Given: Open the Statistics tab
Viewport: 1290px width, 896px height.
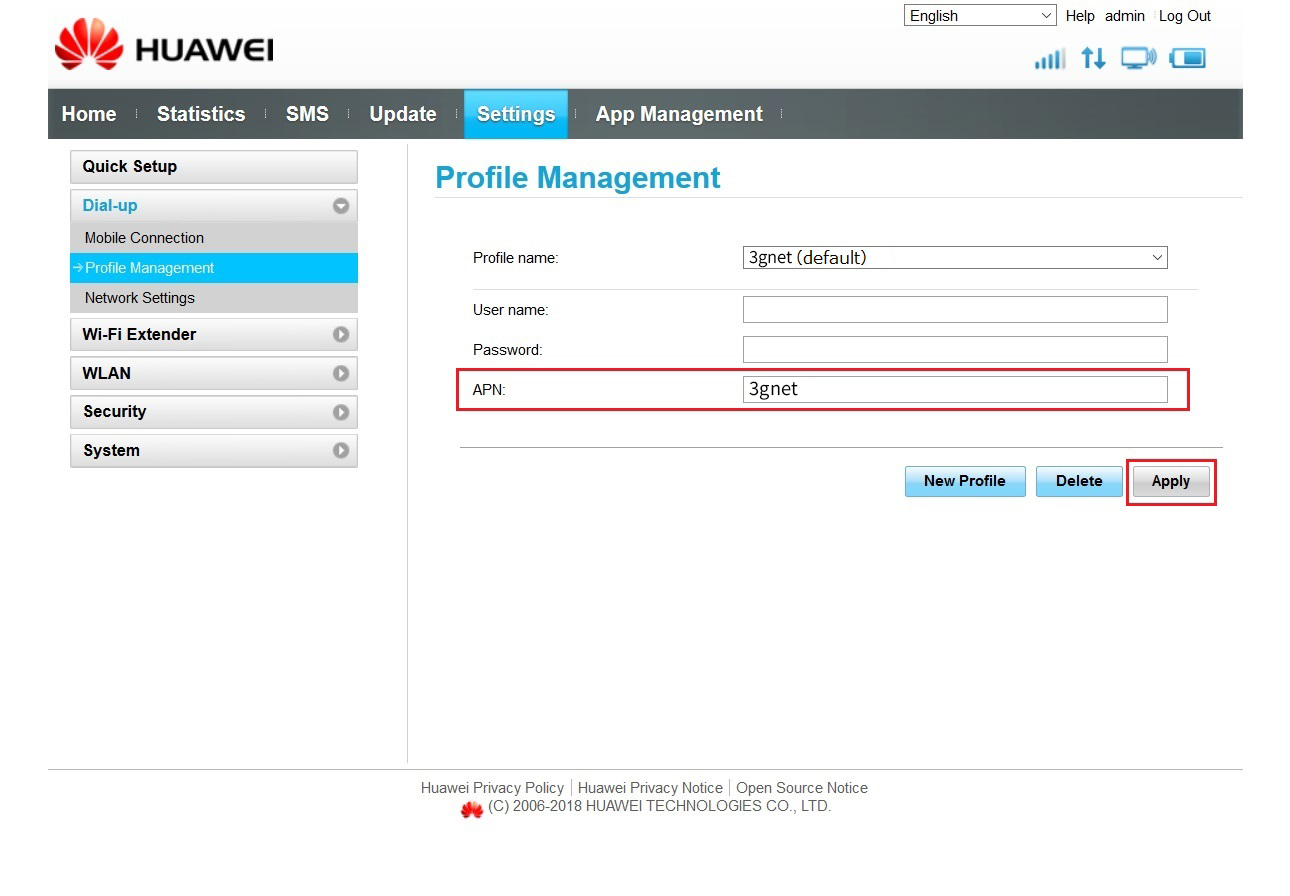Looking at the screenshot, I should coord(201,114).
